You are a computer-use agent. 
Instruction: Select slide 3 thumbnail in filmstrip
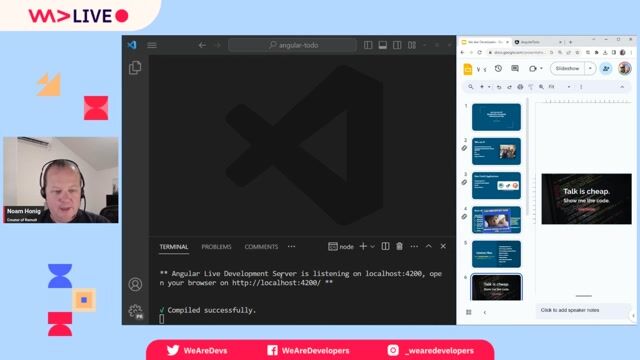click(496, 186)
